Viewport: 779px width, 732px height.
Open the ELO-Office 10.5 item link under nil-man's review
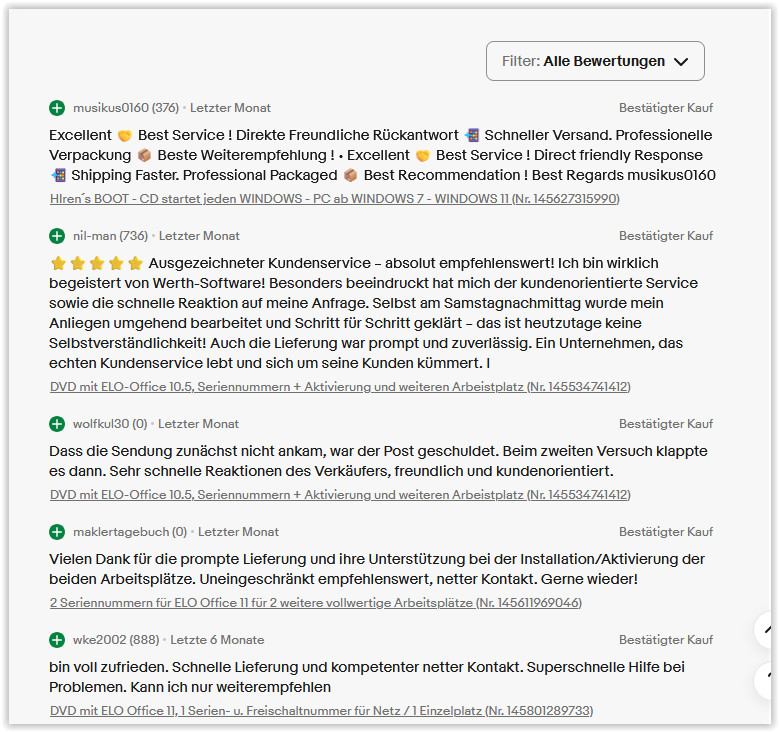[340, 387]
